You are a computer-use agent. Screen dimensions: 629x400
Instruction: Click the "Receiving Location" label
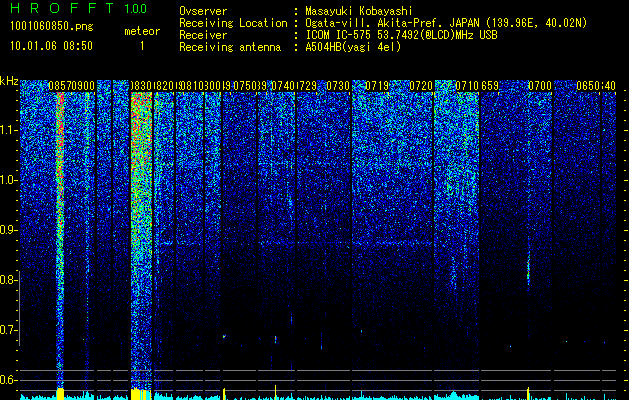click(x=233, y=23)
